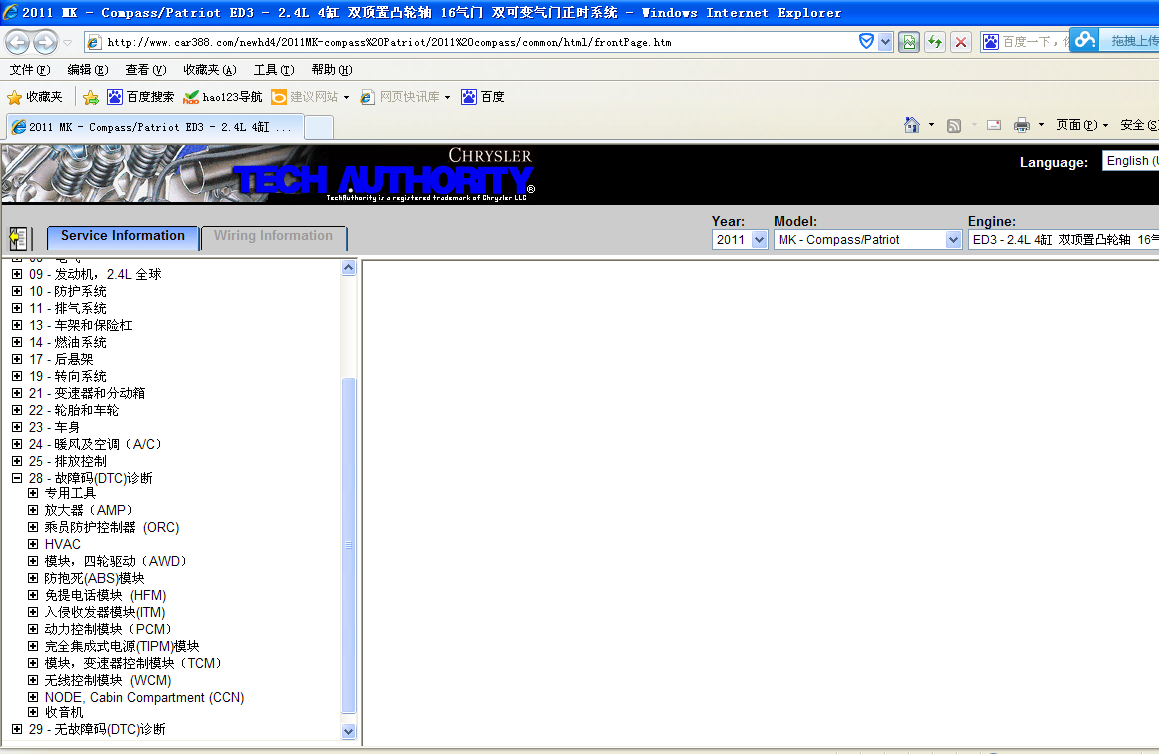This screenshot has width=1159, height=754.
Task: Switch to the Service Information tab
Action: click(x=123, y=237)
